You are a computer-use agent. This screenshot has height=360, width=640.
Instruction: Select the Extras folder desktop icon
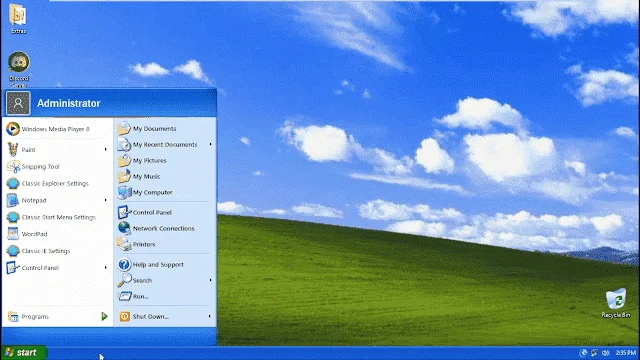coord(18,15)
